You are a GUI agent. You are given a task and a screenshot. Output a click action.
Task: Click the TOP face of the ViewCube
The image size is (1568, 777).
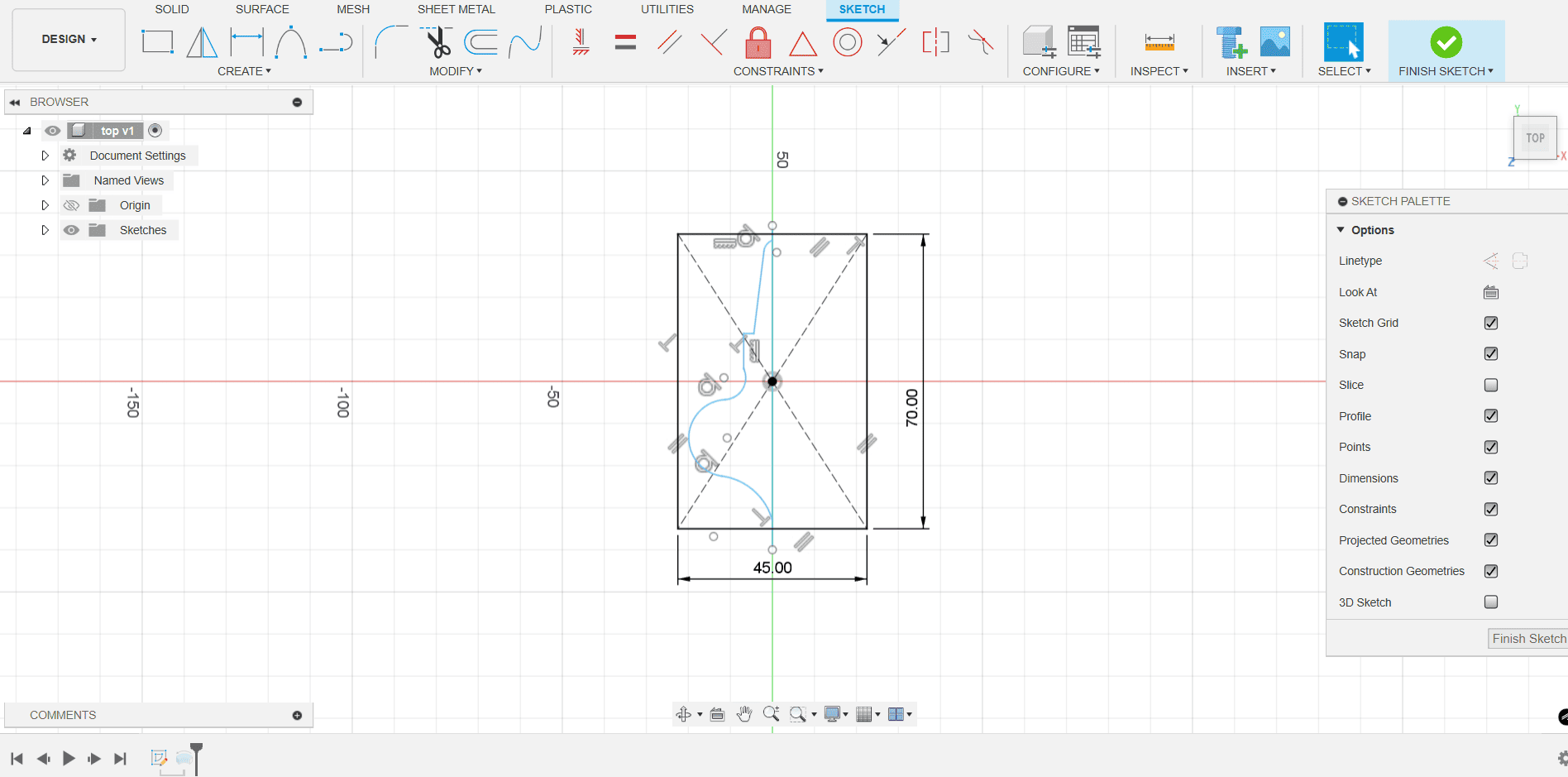tap(1536, 138)
